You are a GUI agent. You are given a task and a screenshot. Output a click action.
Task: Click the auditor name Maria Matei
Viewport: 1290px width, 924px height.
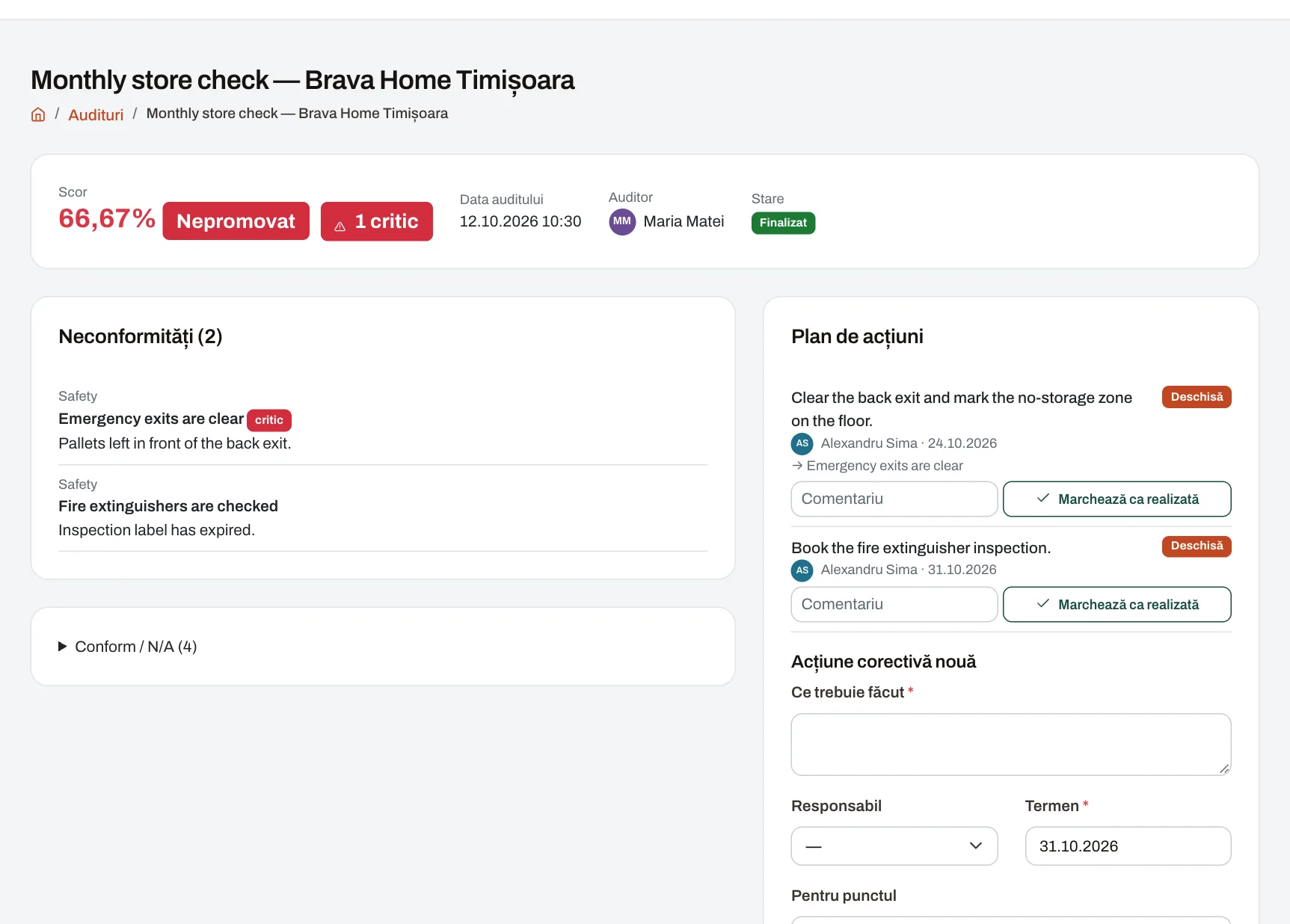pyautogui.click(x=684, y=221)
